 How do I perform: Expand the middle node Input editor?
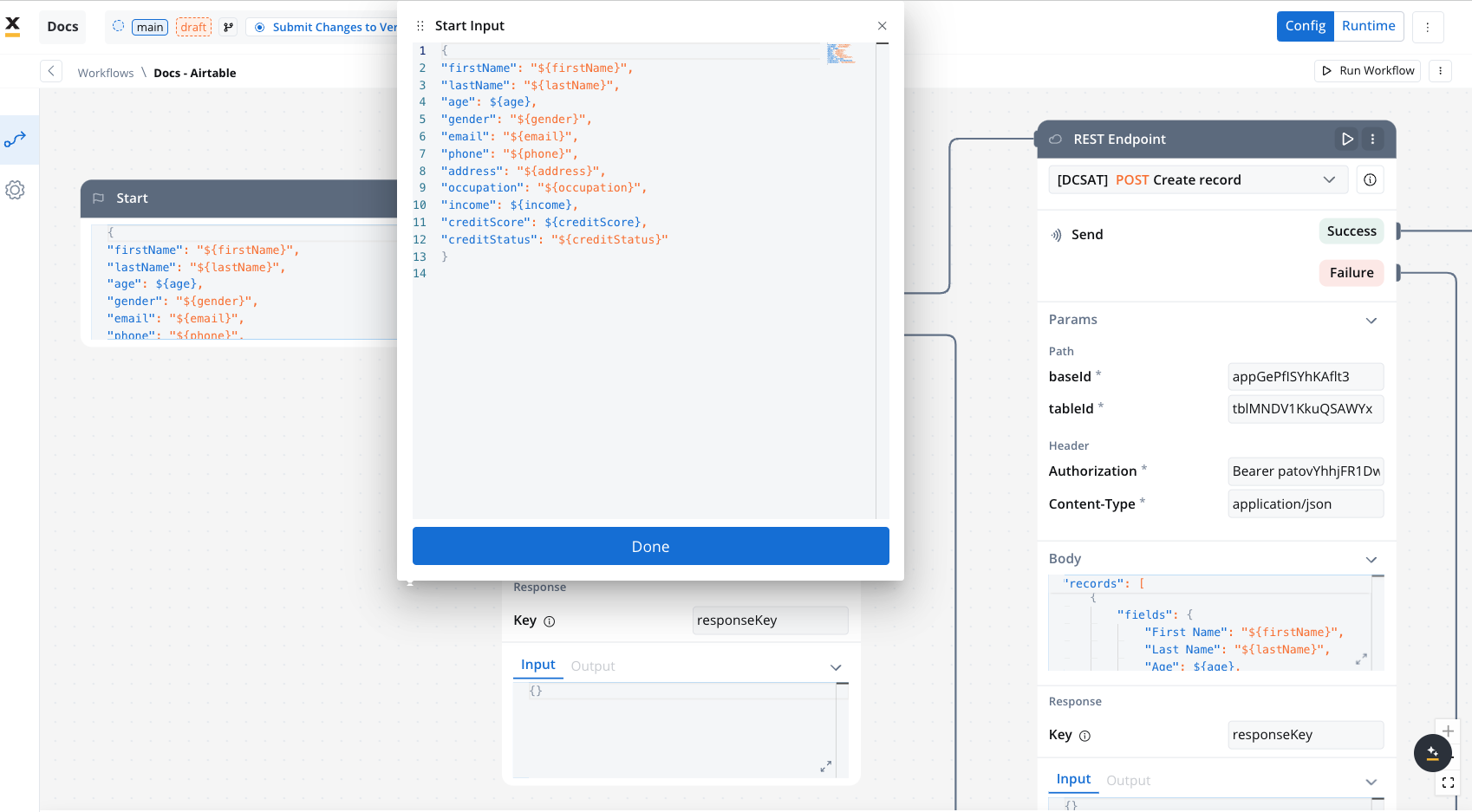(825, 766)
